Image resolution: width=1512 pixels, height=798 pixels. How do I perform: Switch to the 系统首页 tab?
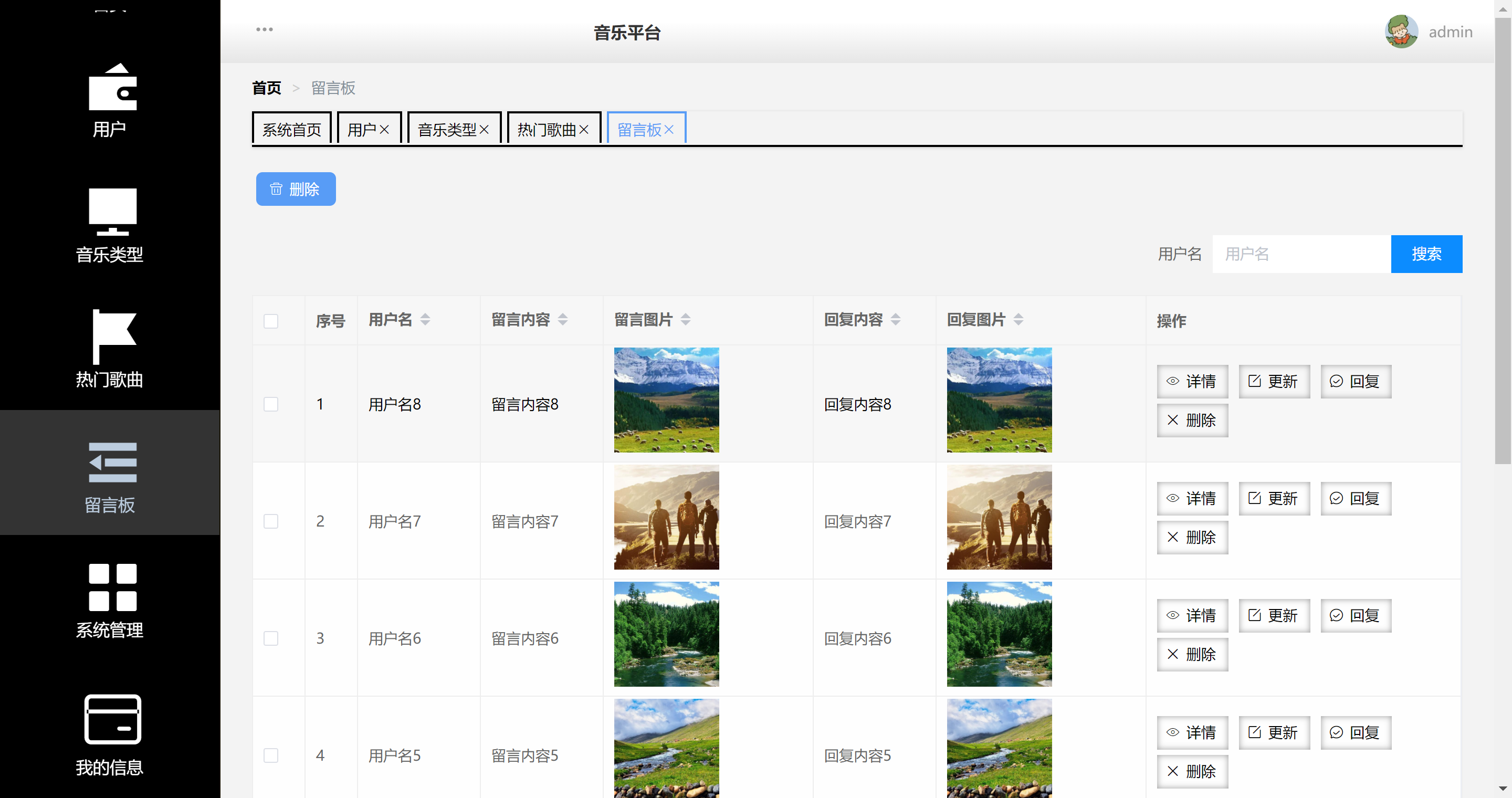point(292,130)
